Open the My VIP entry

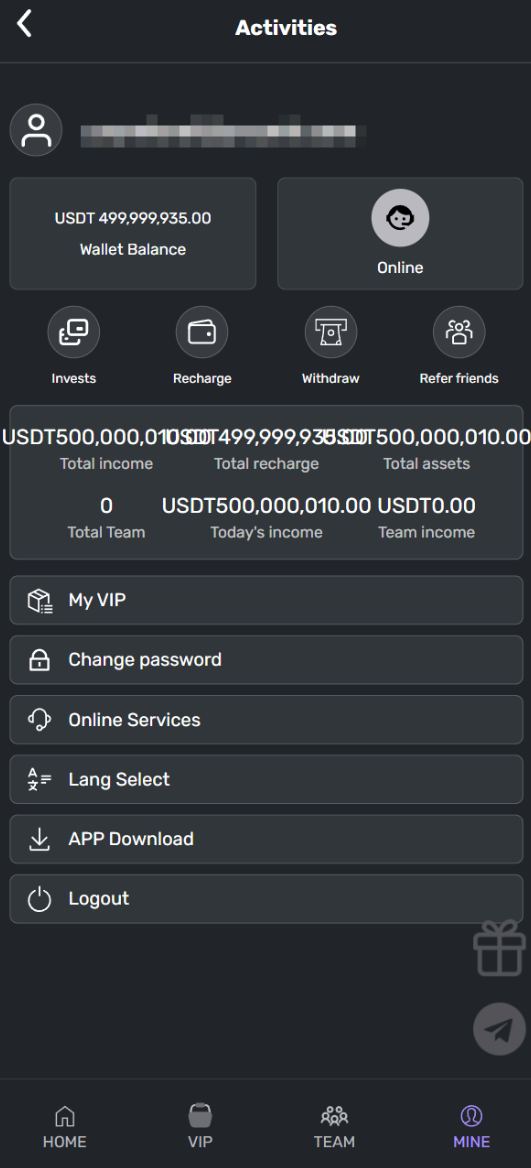pyautogui.click(x=266, y=600)
